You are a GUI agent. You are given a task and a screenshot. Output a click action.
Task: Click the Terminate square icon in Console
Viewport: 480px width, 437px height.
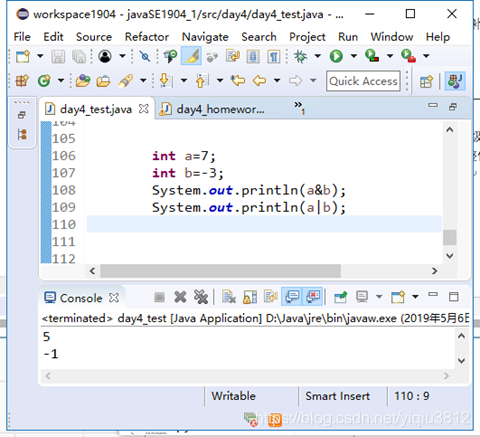point(160,297)
